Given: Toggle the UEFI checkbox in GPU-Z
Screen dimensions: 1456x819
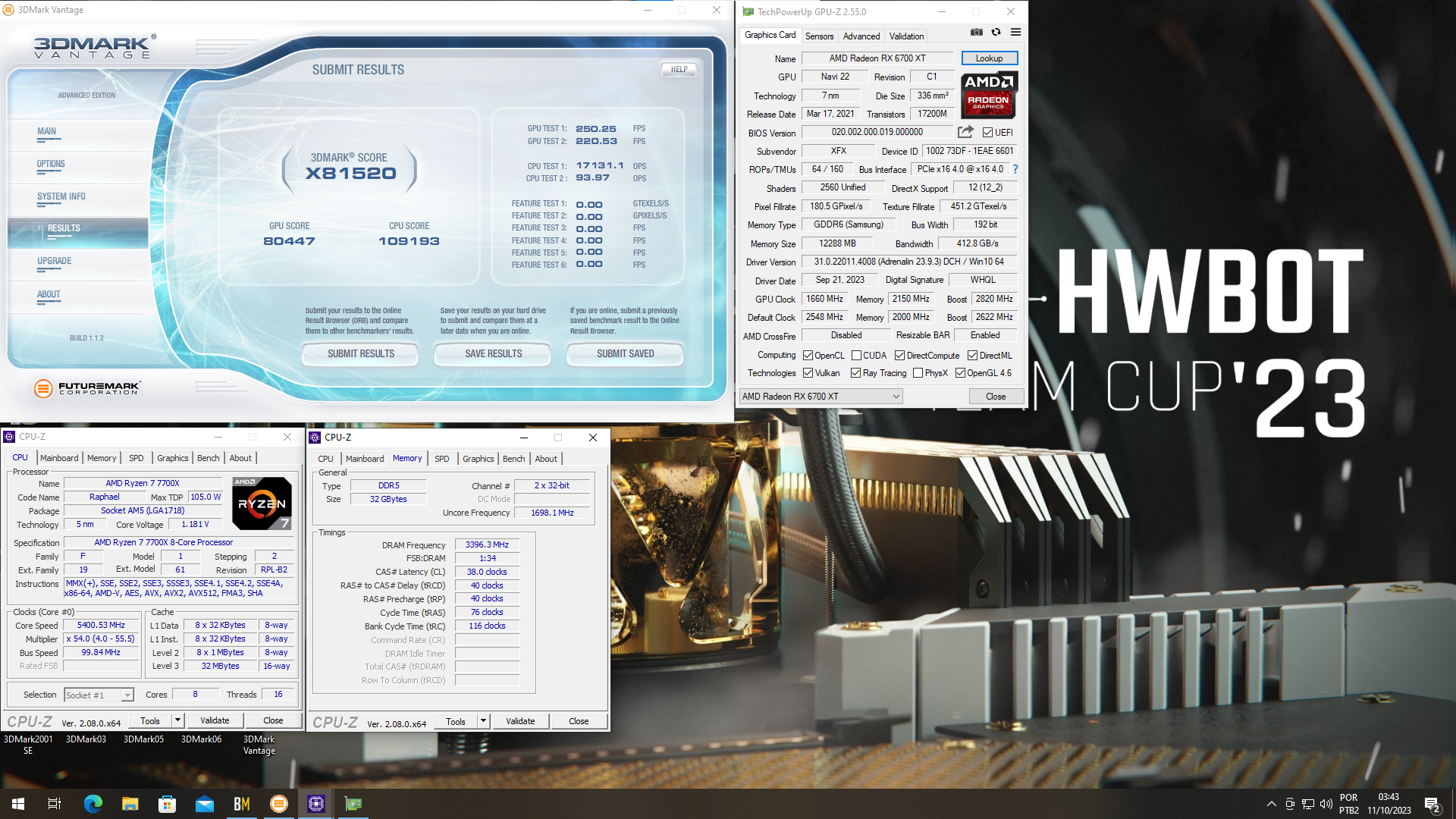Looking at the screenshot, I should click(x=987, y=133).
